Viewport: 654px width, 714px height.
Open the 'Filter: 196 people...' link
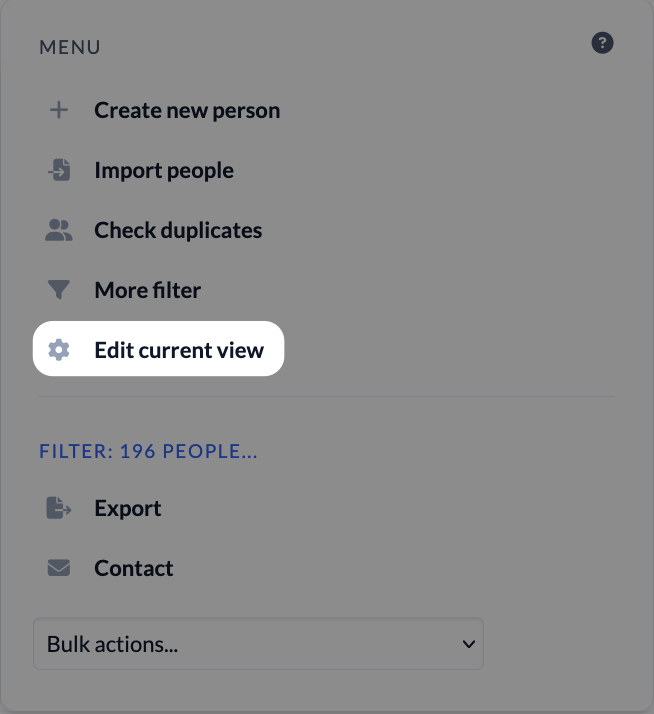point(148,451)
